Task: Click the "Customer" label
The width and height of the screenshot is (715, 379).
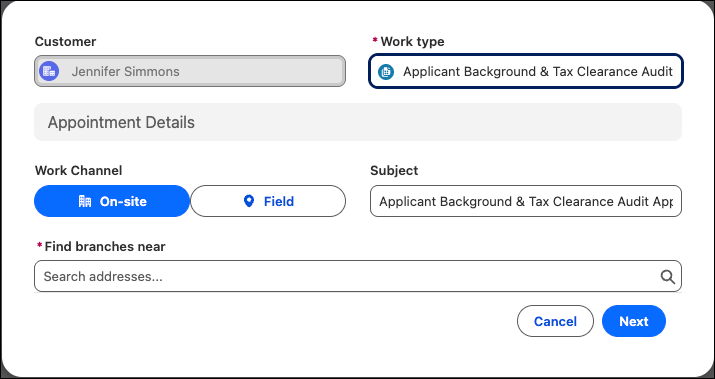Action: point(66,42)
